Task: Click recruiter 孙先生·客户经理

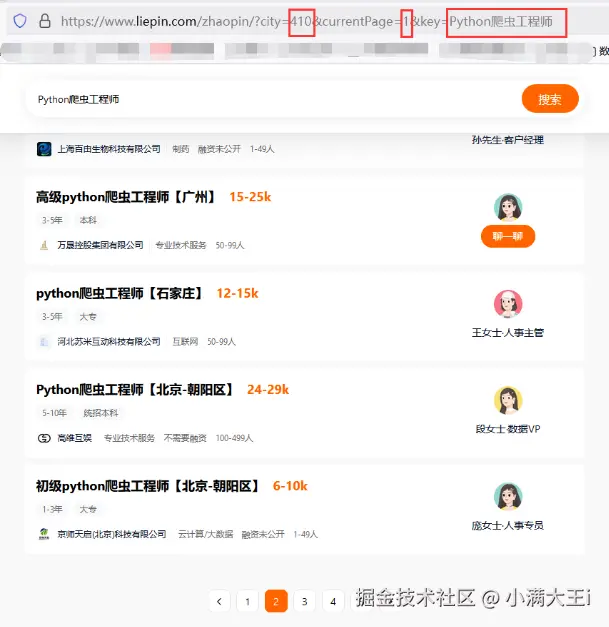Action: point(507,140)
